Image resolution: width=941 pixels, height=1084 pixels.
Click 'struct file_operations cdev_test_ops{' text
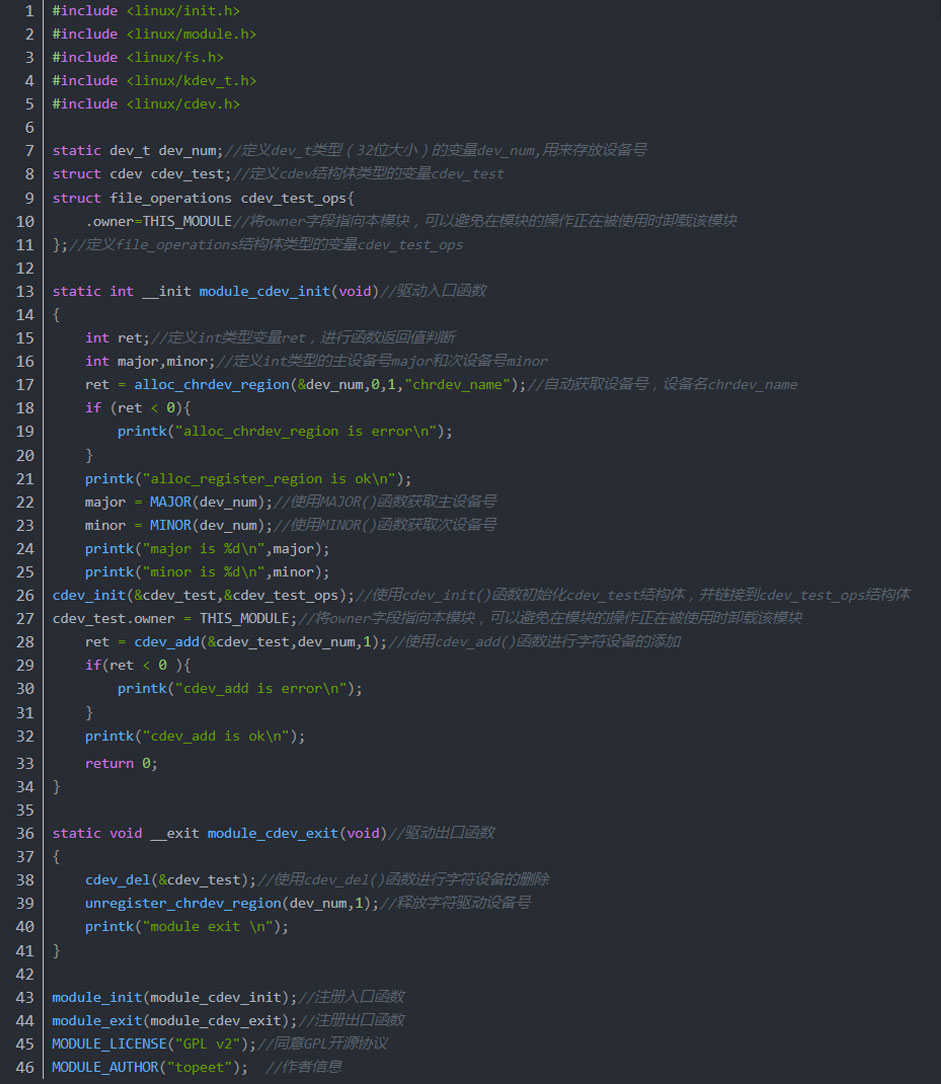pyautogui.click(x=203, y=198)
